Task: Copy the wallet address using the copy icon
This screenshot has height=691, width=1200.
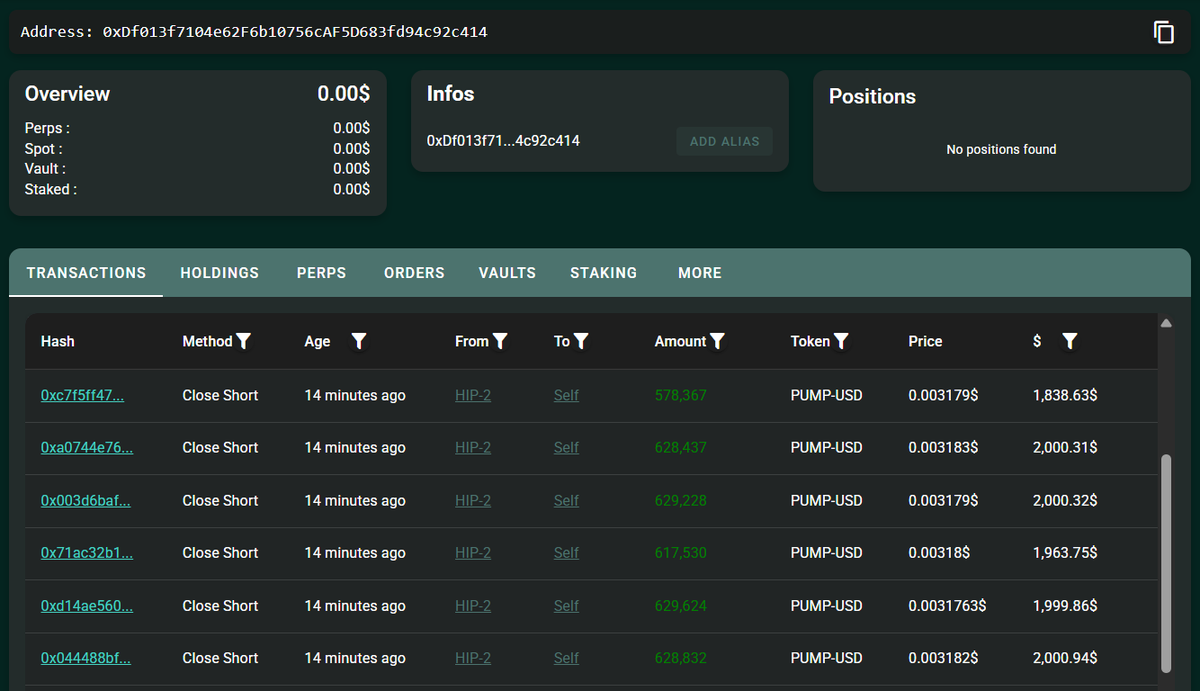Action: coord(1164,32)
